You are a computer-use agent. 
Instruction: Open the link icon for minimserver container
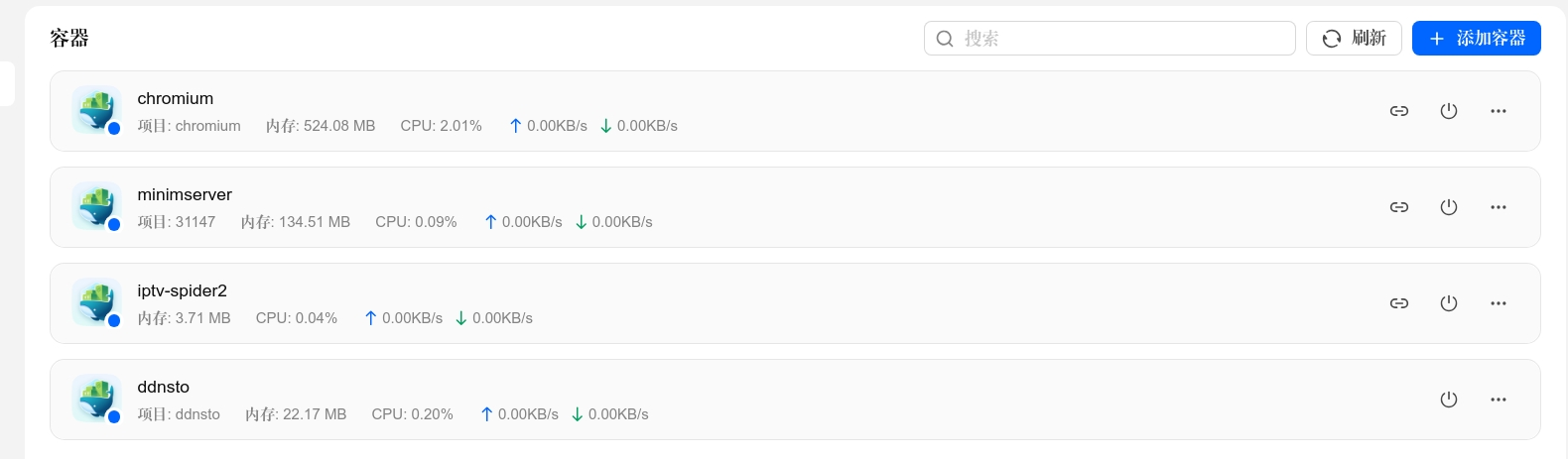click(1399, 207)
